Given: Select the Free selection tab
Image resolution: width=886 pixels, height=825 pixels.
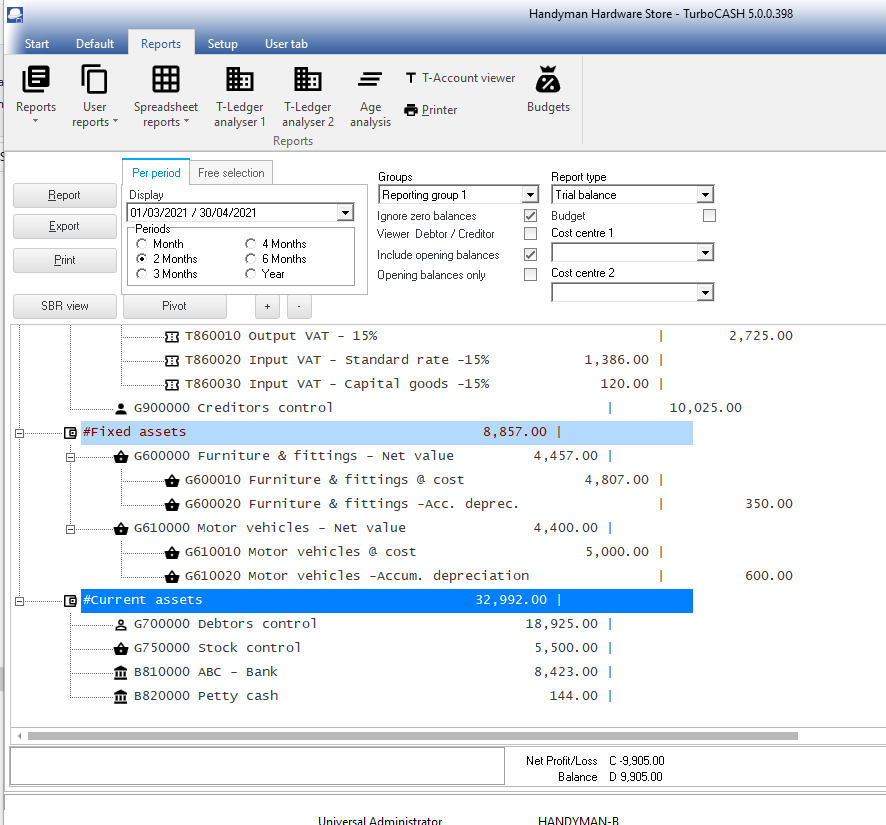Looking at the screenshot, I should point(231,173).
